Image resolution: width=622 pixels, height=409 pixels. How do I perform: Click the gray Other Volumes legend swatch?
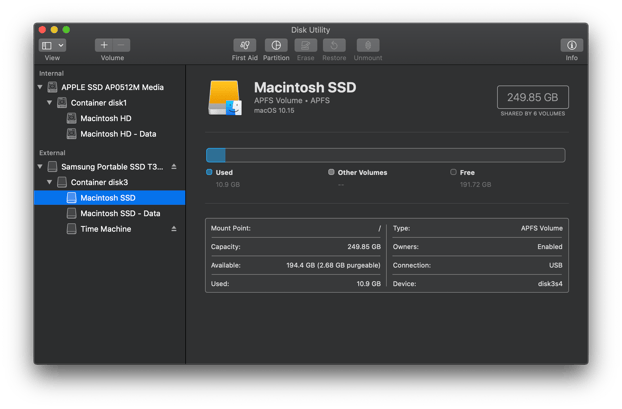pos(331,172)
